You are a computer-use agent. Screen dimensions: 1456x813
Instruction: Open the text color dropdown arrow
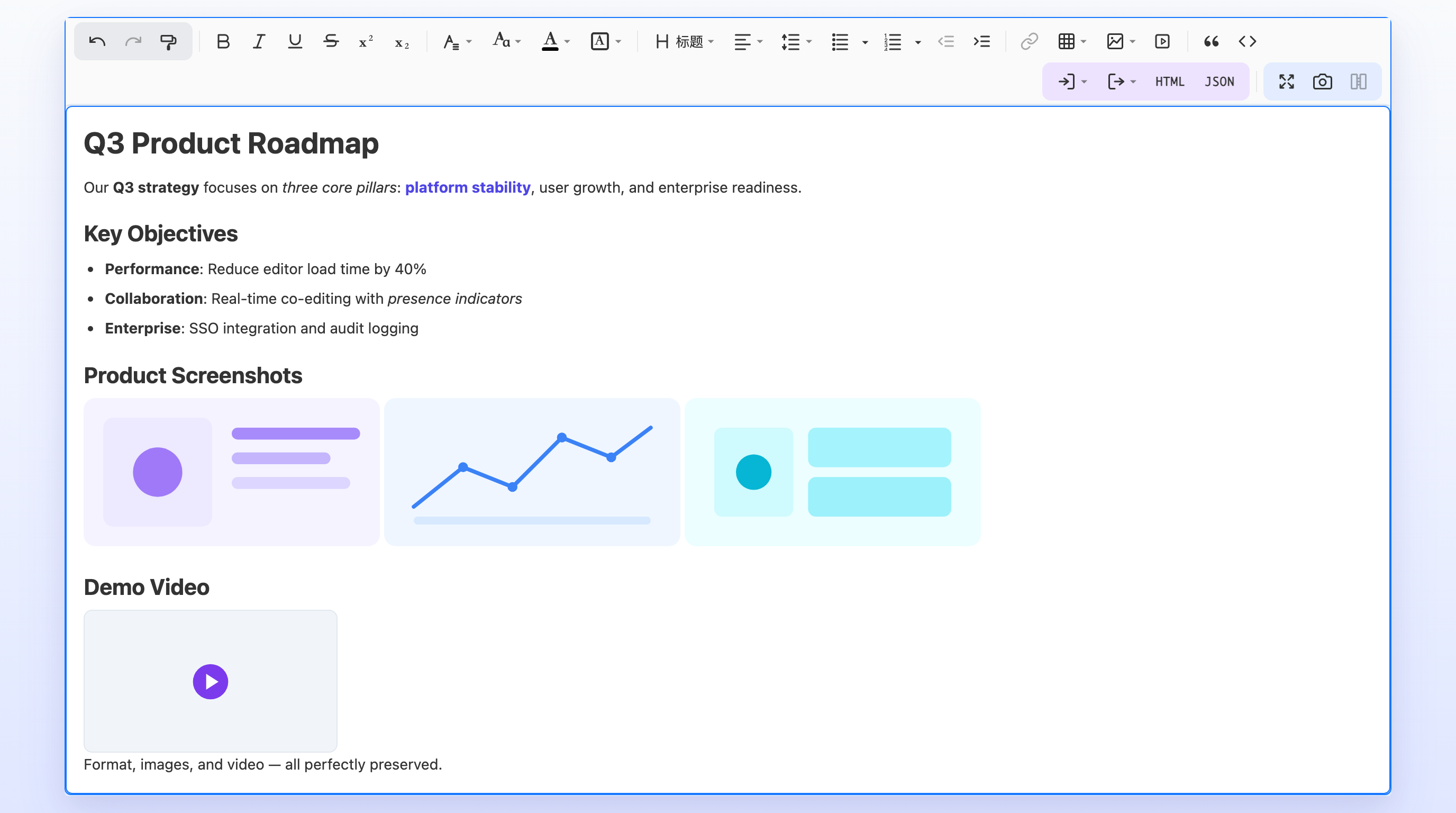coord(568,42)
